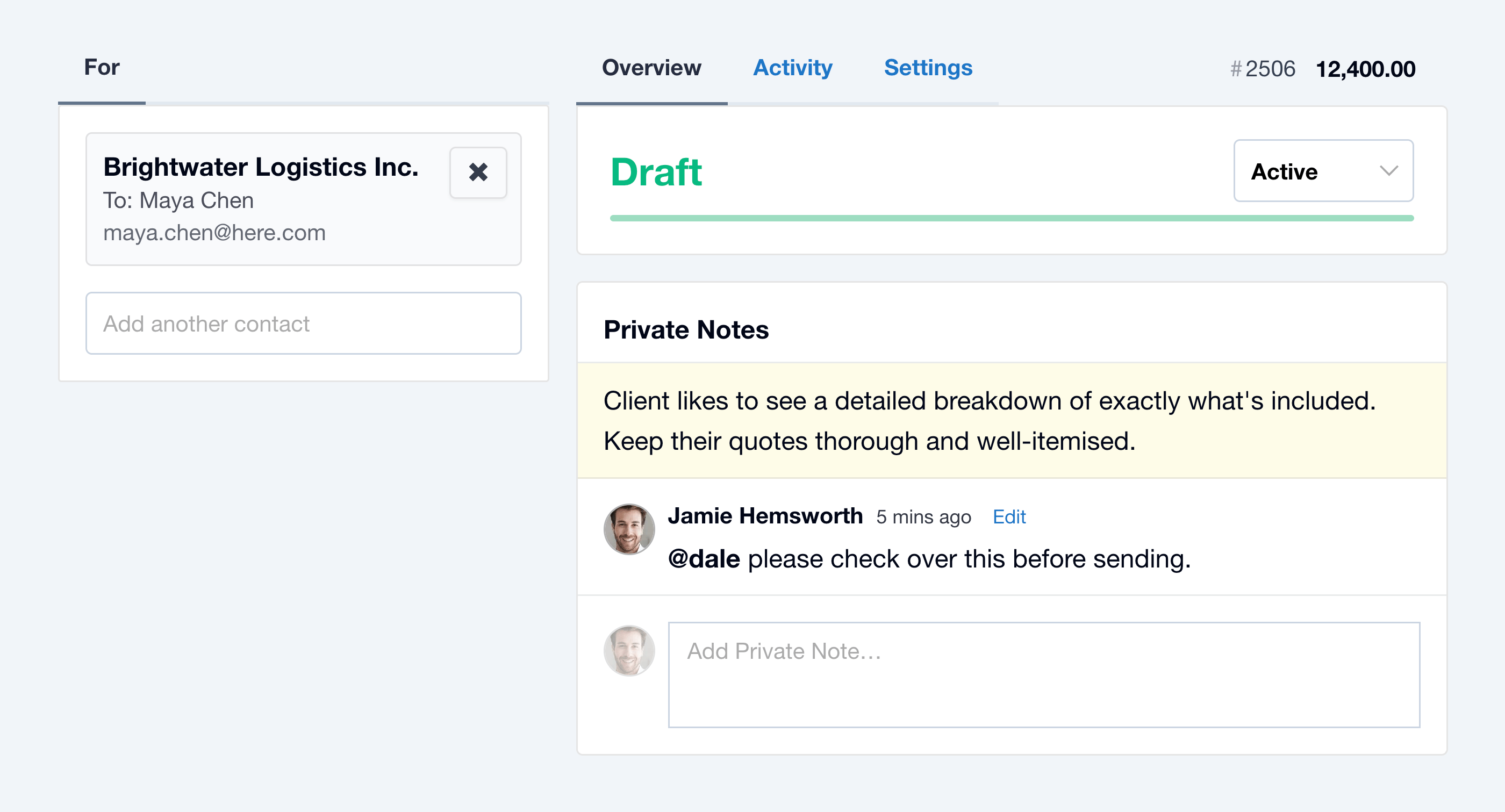Select the For tab
This screenshot has height=812, width=1505.
102,67
